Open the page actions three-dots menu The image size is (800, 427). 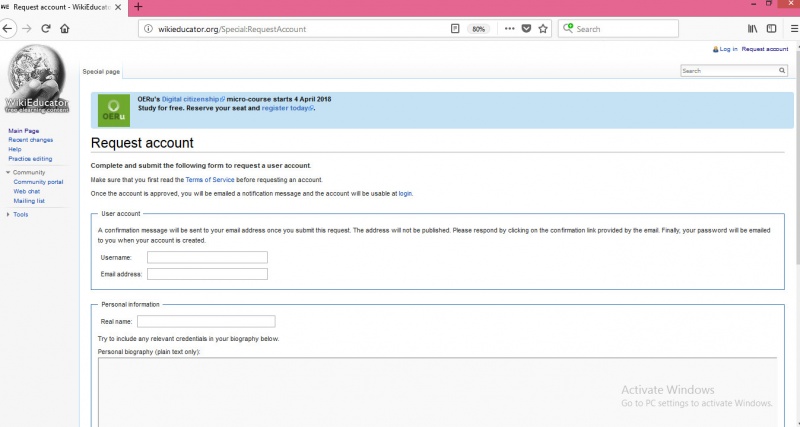[509, 29]
